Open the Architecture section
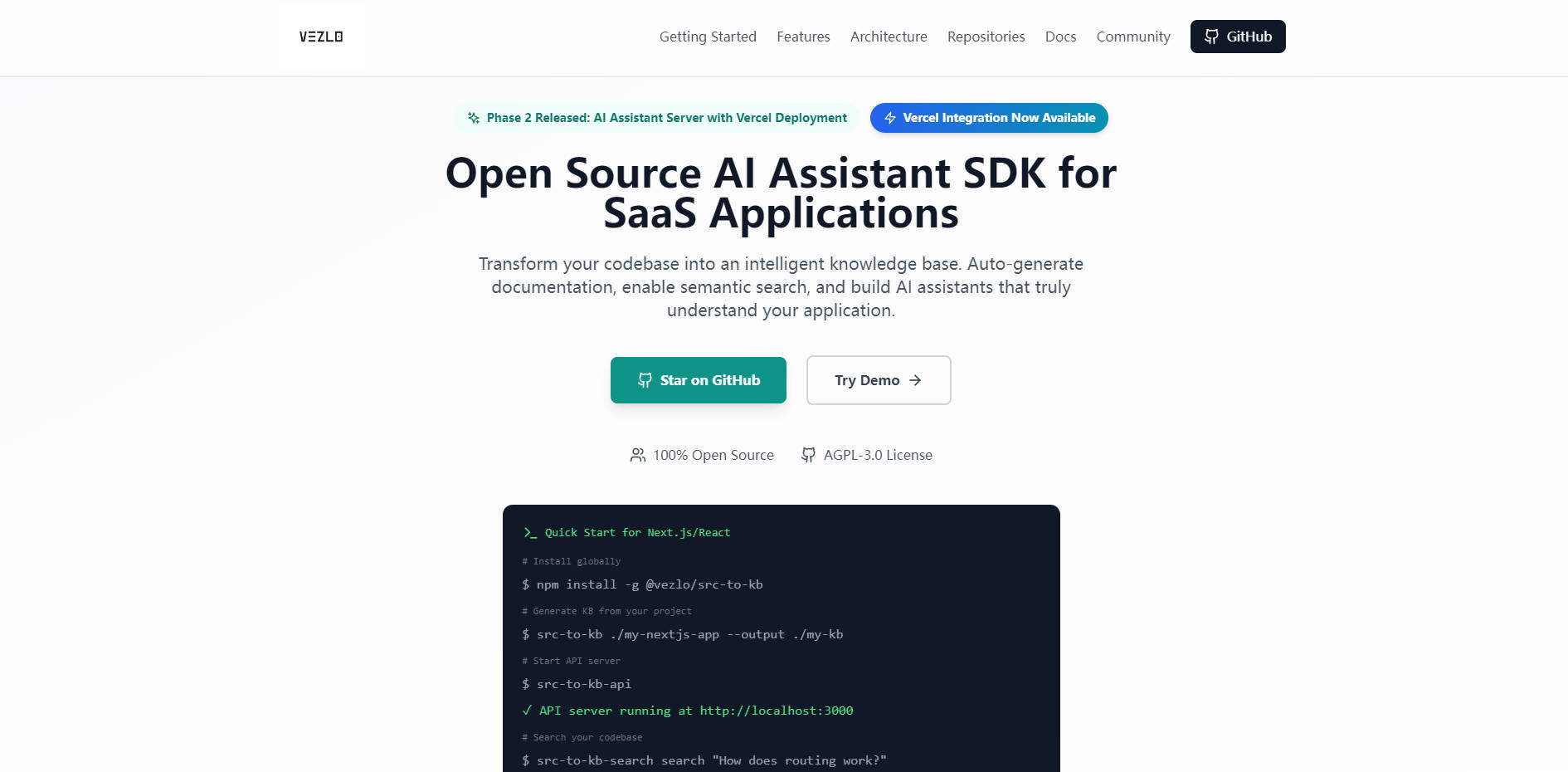The height and width of the screenshot is (772, 1568). point(888,37)
